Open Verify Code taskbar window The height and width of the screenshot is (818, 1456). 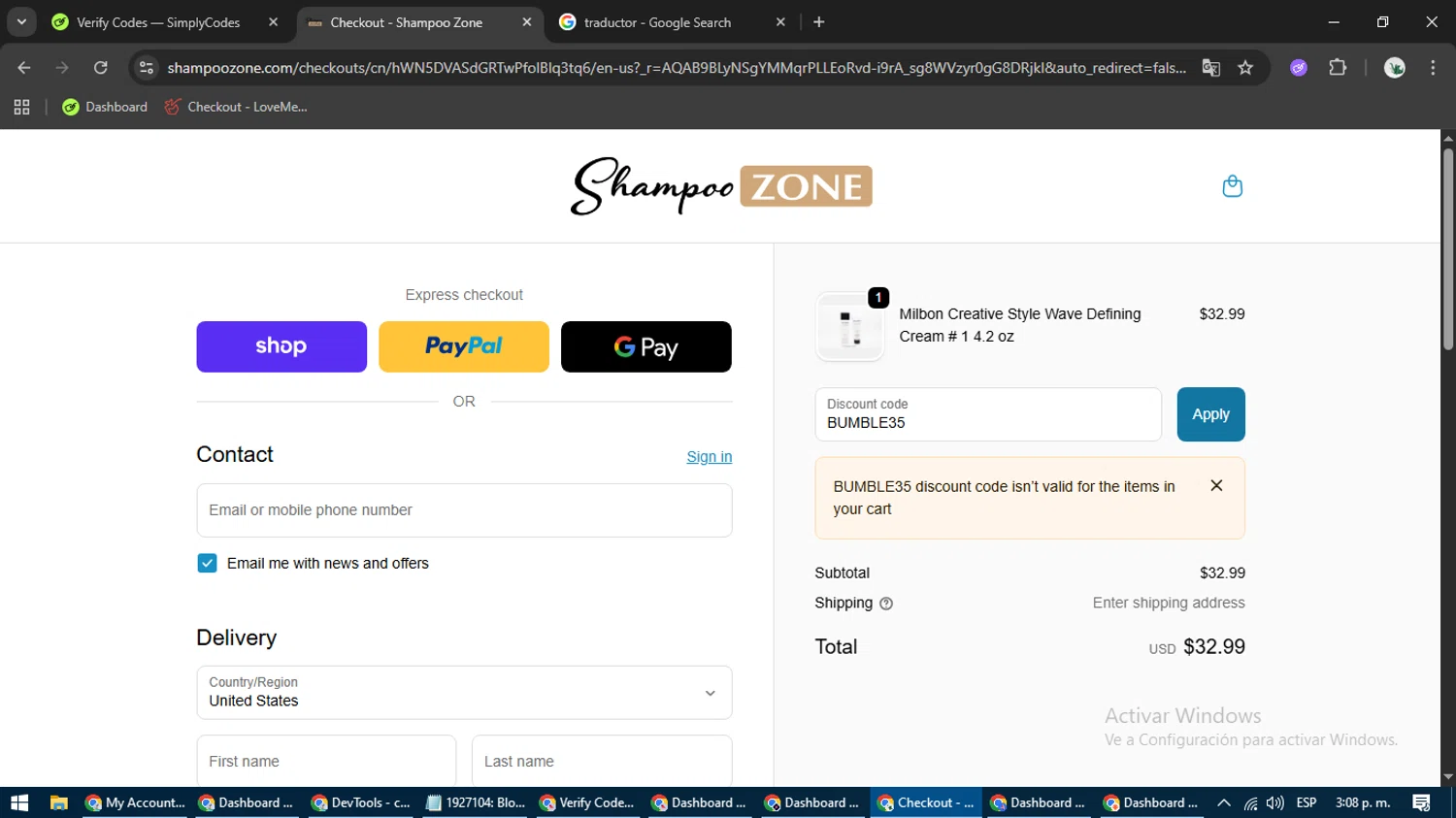click(x=588, y=802)
